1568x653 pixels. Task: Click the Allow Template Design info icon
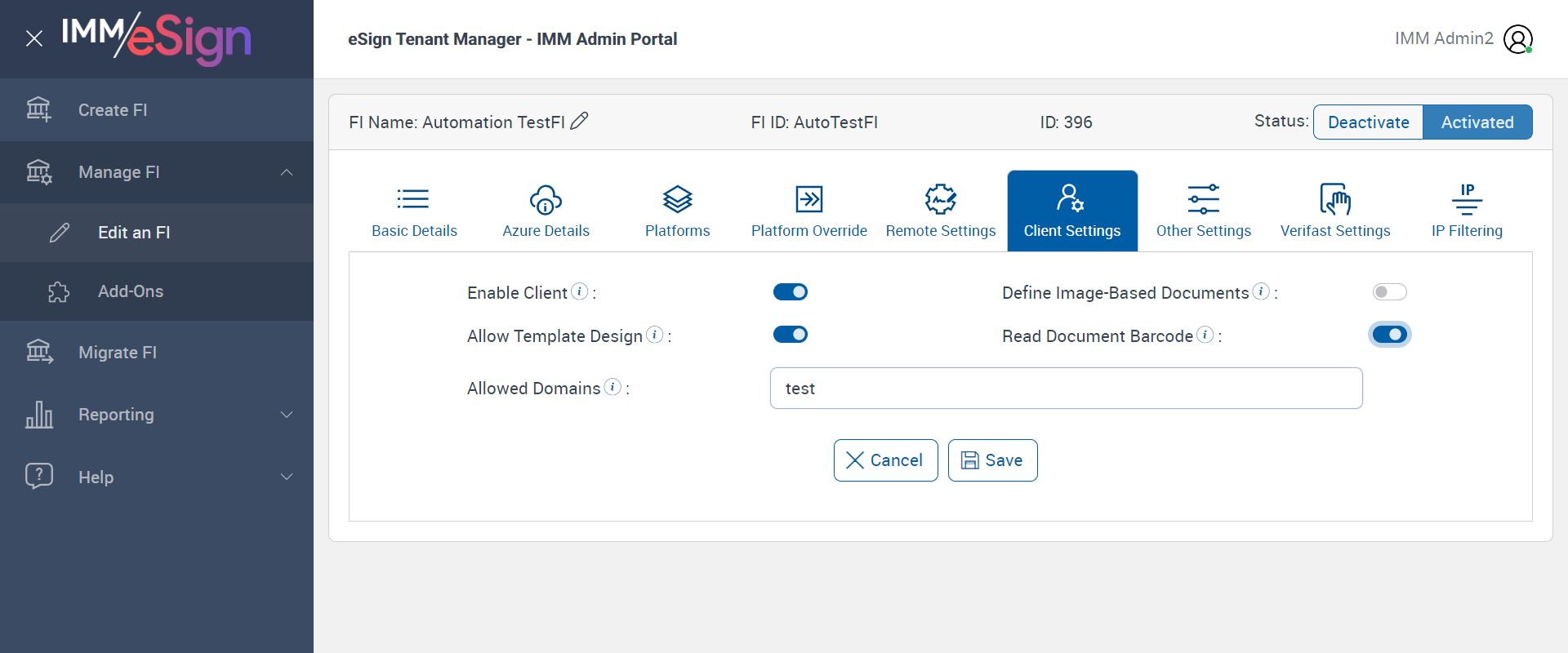(654, 335)
